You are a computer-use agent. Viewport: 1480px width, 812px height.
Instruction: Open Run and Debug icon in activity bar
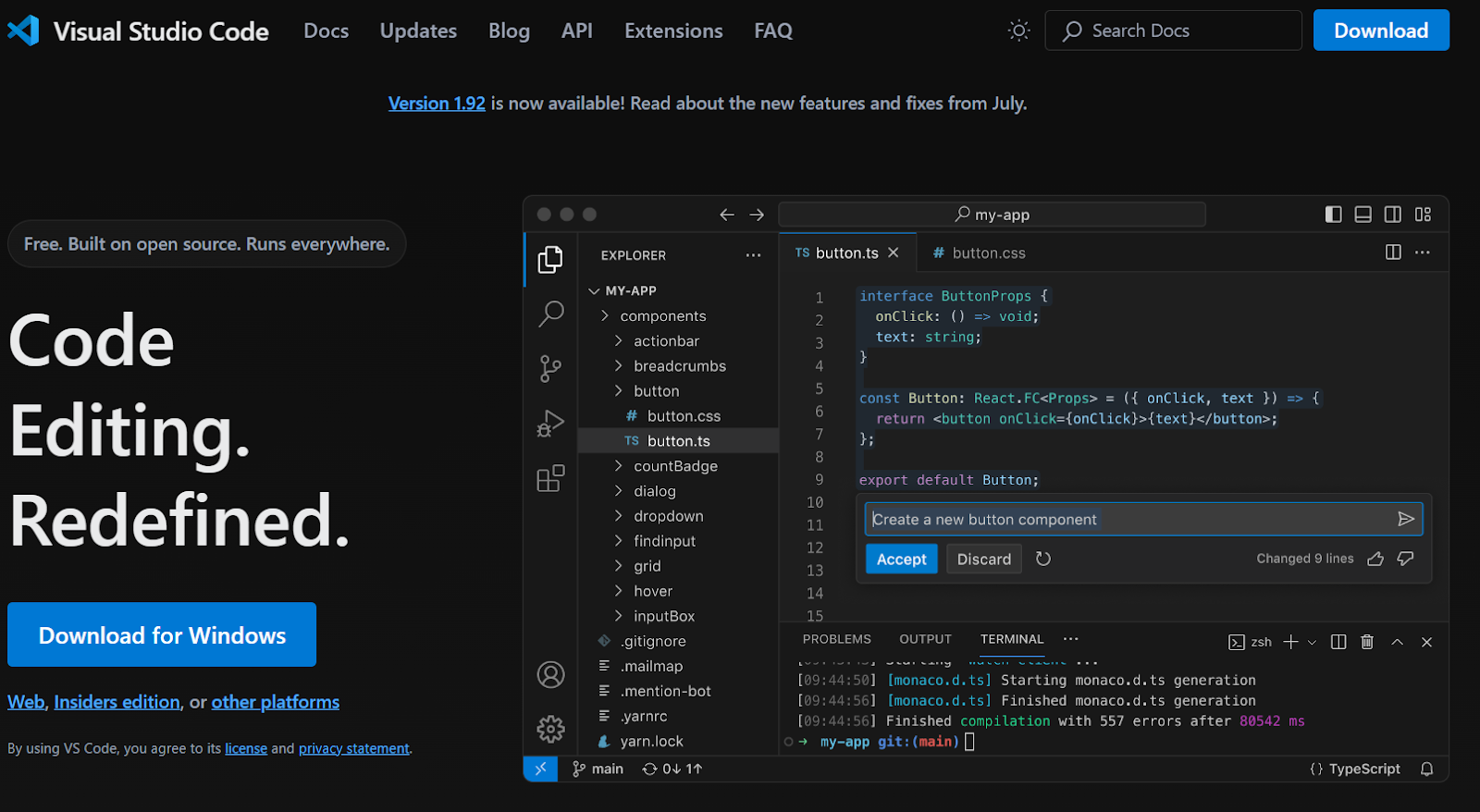click(550, 424)
